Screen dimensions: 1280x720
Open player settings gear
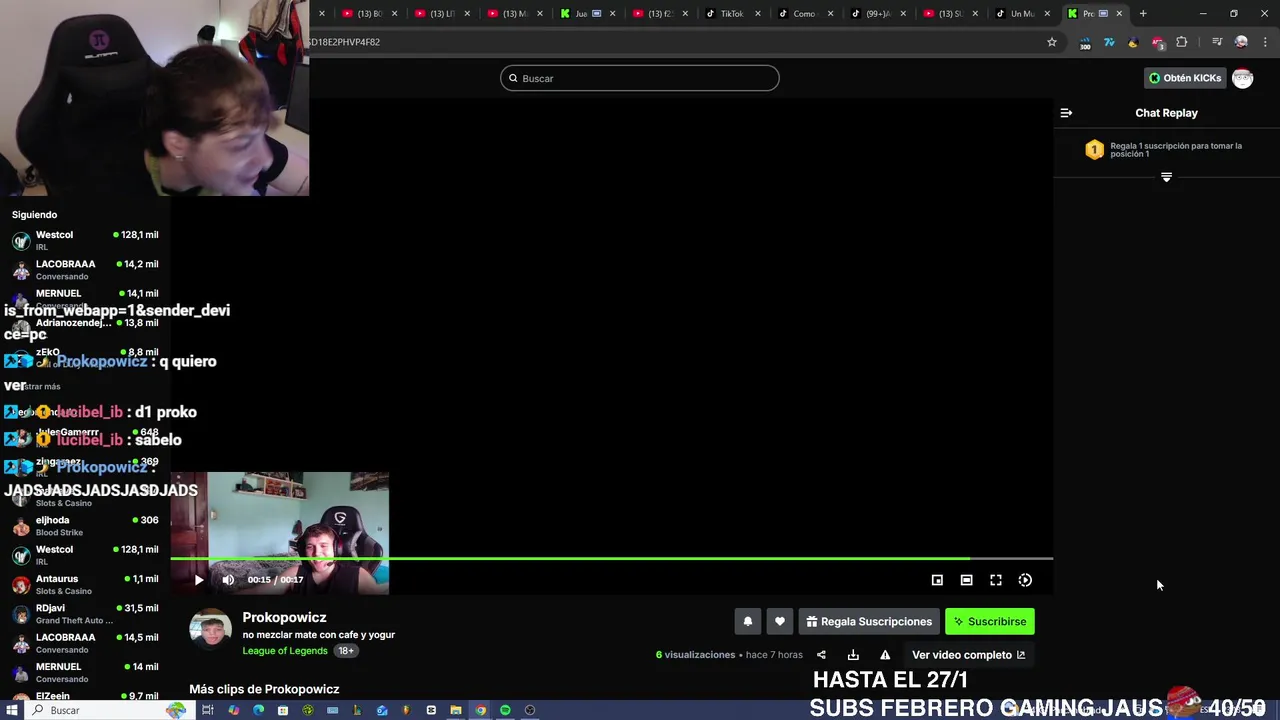(x=1025, y=580)
